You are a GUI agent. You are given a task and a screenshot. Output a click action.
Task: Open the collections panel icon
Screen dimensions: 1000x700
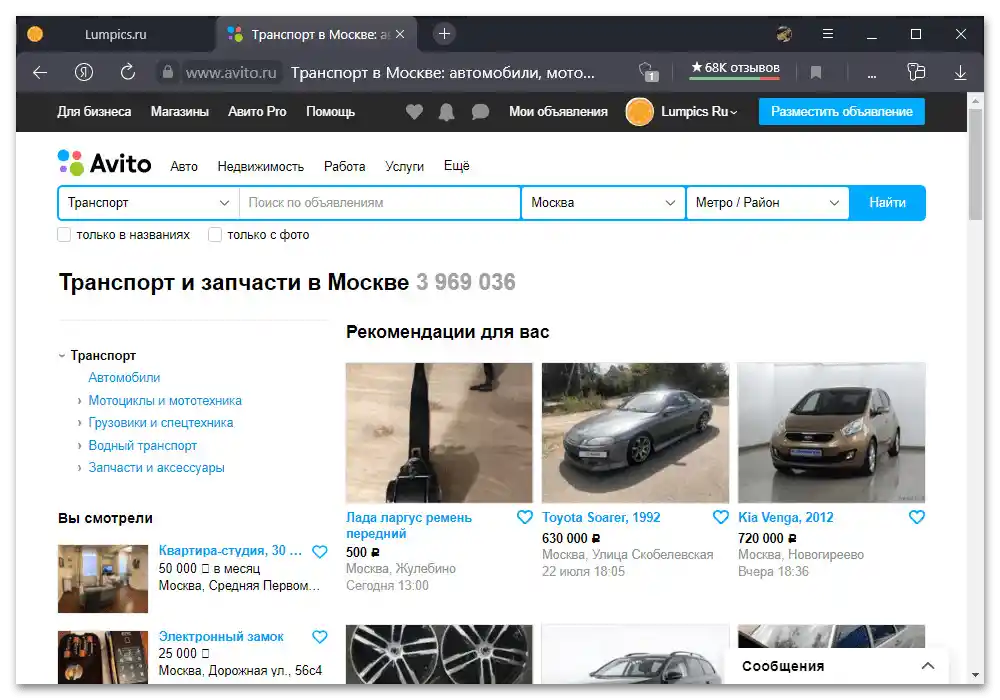pos(916,72)
